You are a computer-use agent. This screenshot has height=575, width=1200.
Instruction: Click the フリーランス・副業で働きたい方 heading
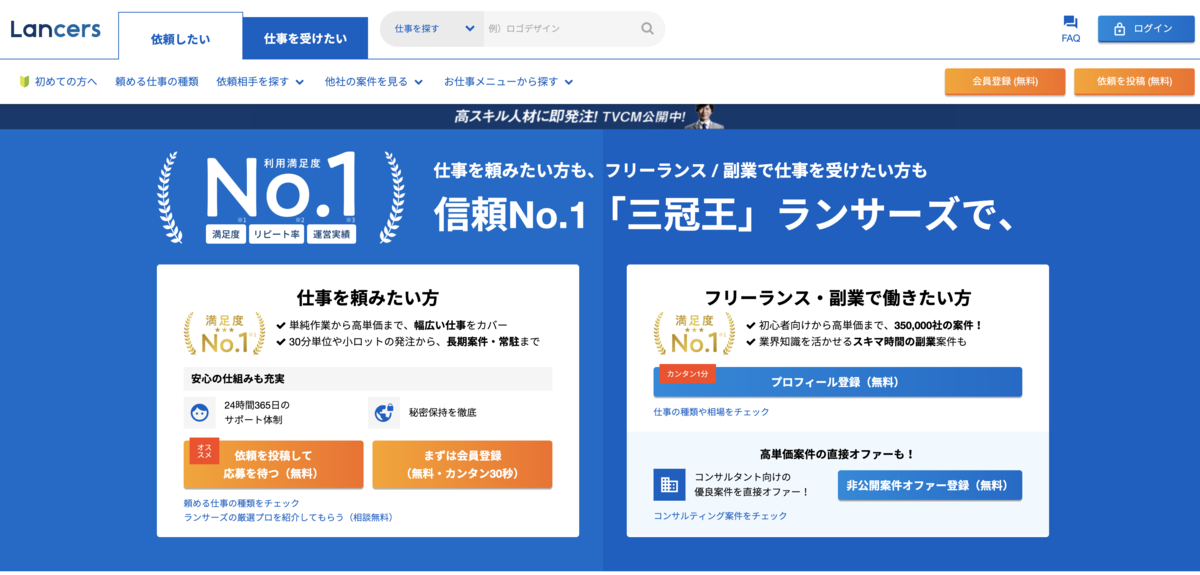pyautogui.click(x=838, y=298)
